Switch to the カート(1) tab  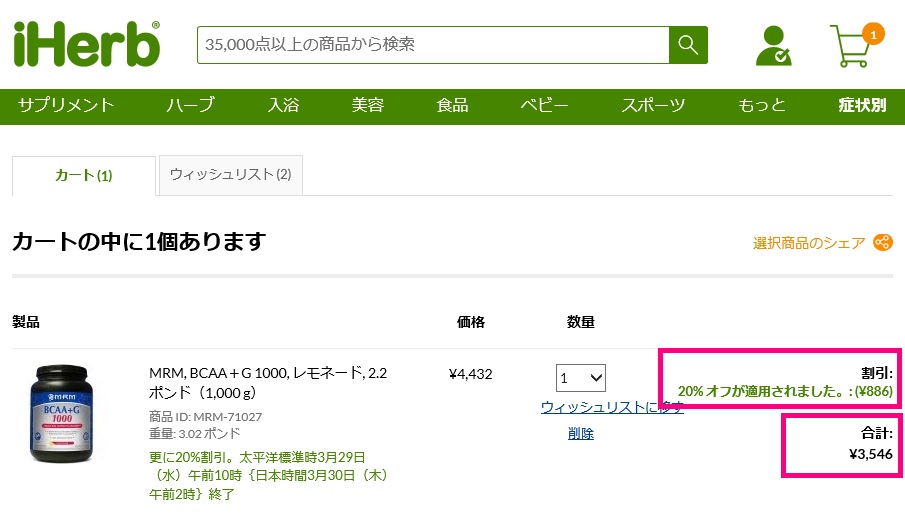[84, 175]
